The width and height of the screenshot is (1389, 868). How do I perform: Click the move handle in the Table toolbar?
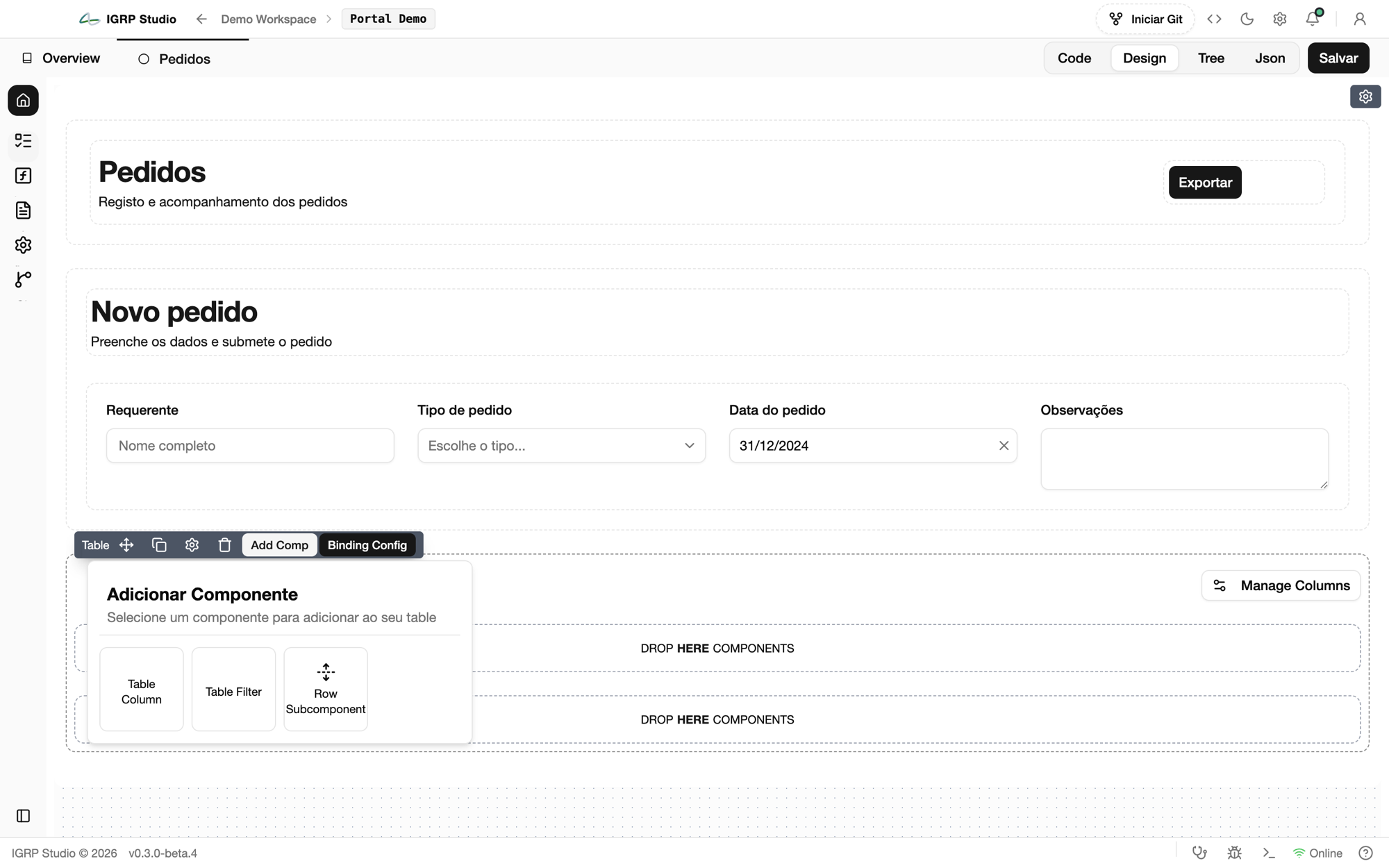pos(126,545)
